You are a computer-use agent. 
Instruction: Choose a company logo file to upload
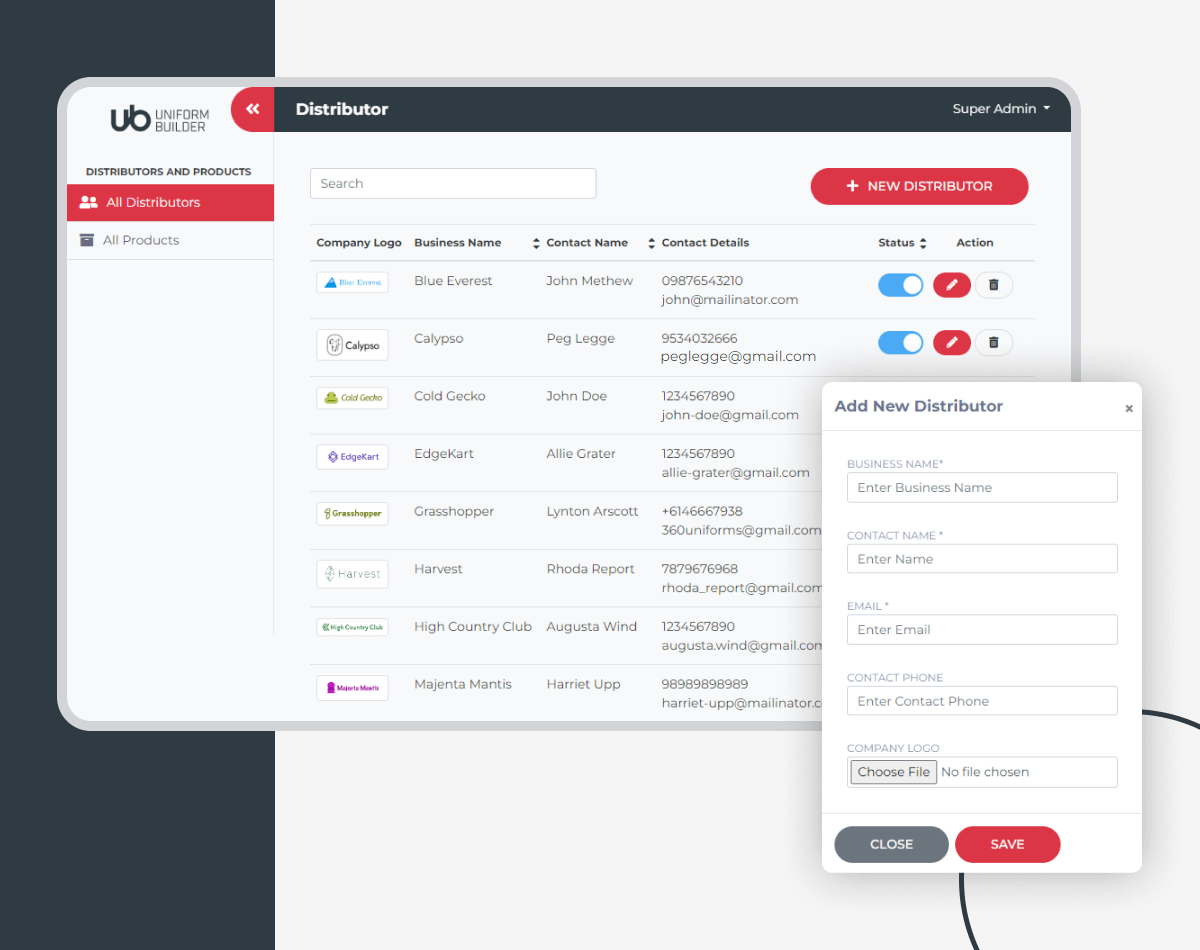click(x=893, y=771)
